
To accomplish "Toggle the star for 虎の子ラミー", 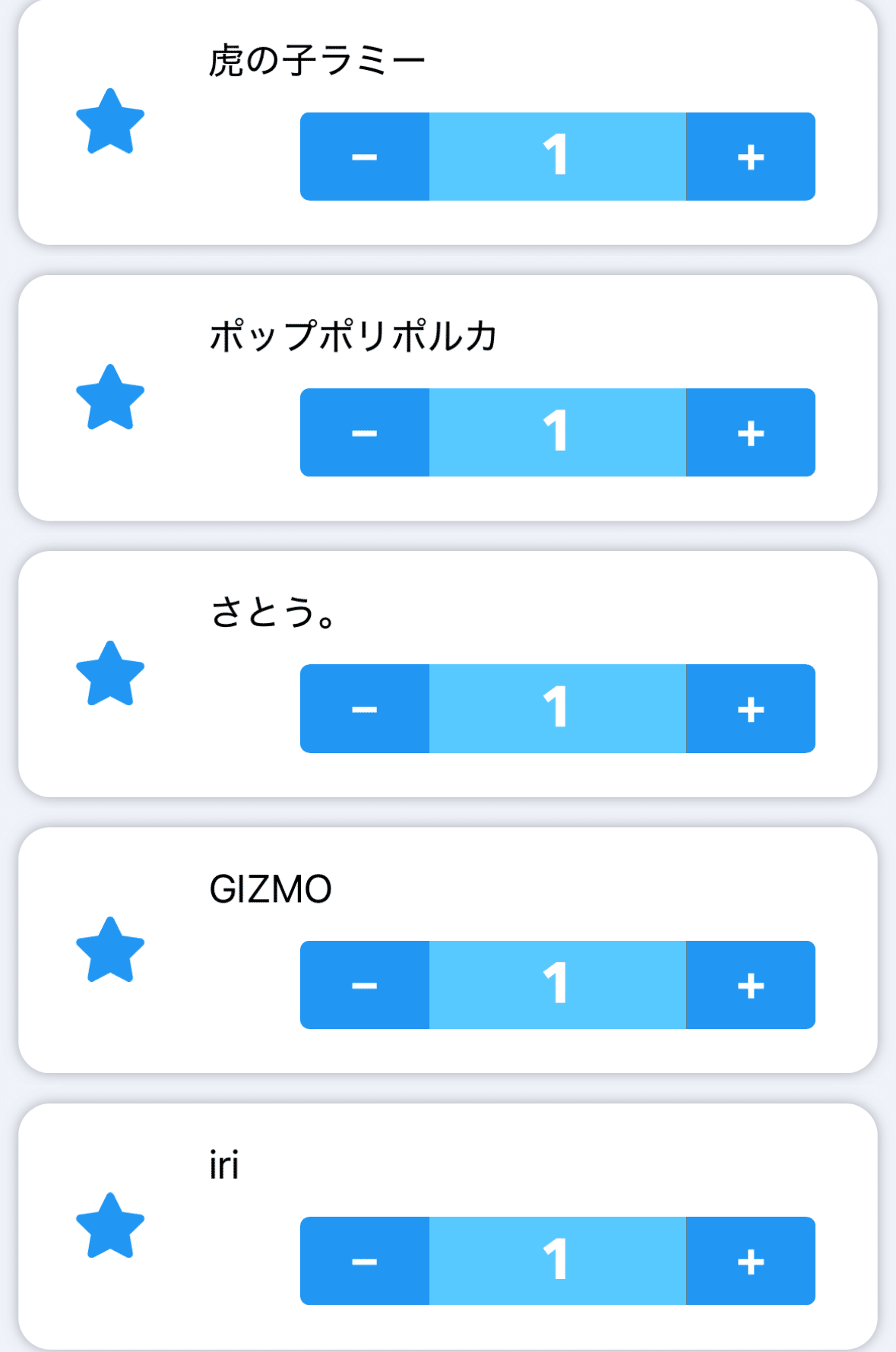I will click(110, 122).
